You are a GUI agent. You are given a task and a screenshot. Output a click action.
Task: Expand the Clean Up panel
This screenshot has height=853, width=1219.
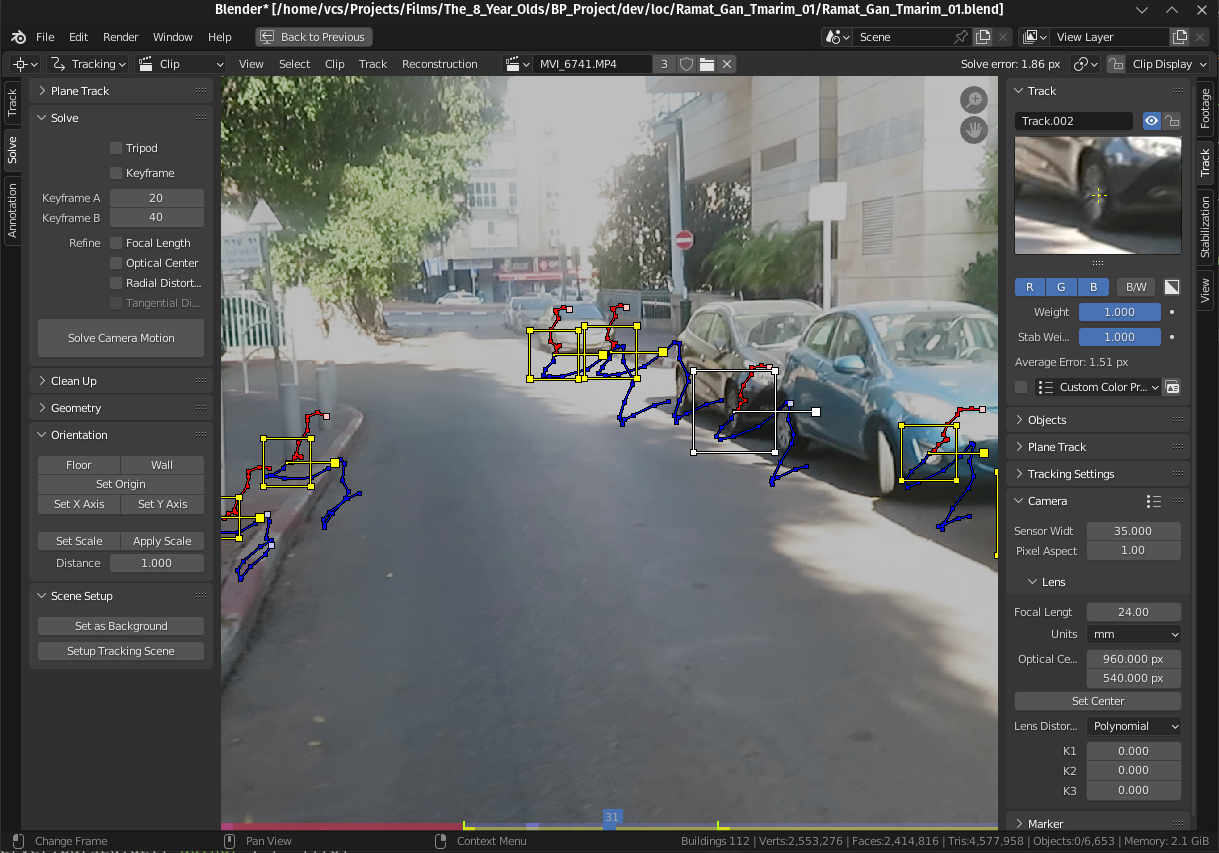(74, 381)
